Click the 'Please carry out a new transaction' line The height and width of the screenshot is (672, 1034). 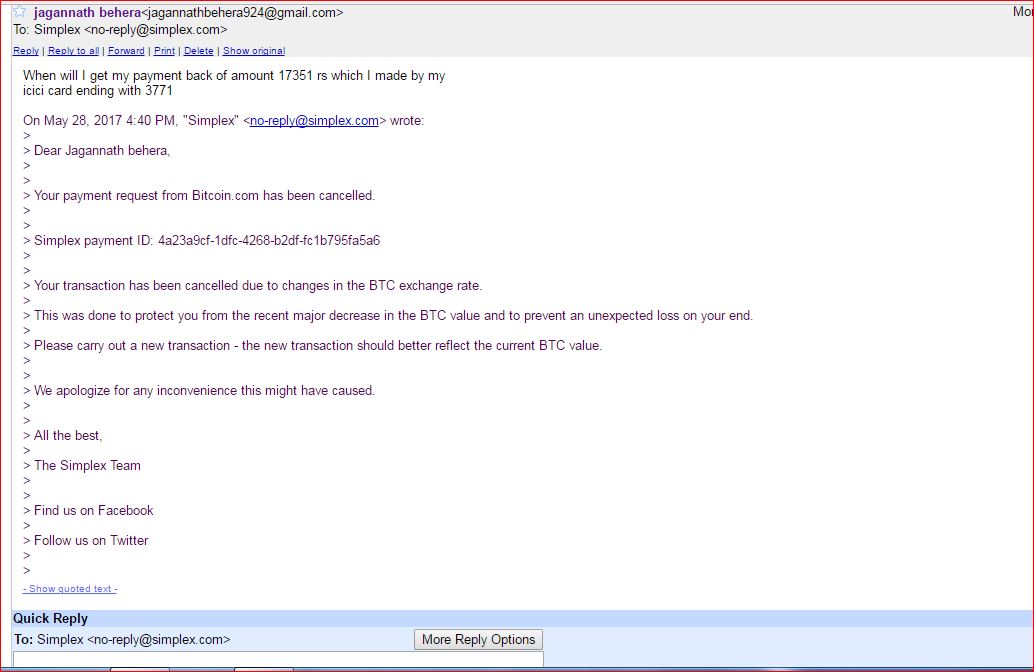pos(318,346)
